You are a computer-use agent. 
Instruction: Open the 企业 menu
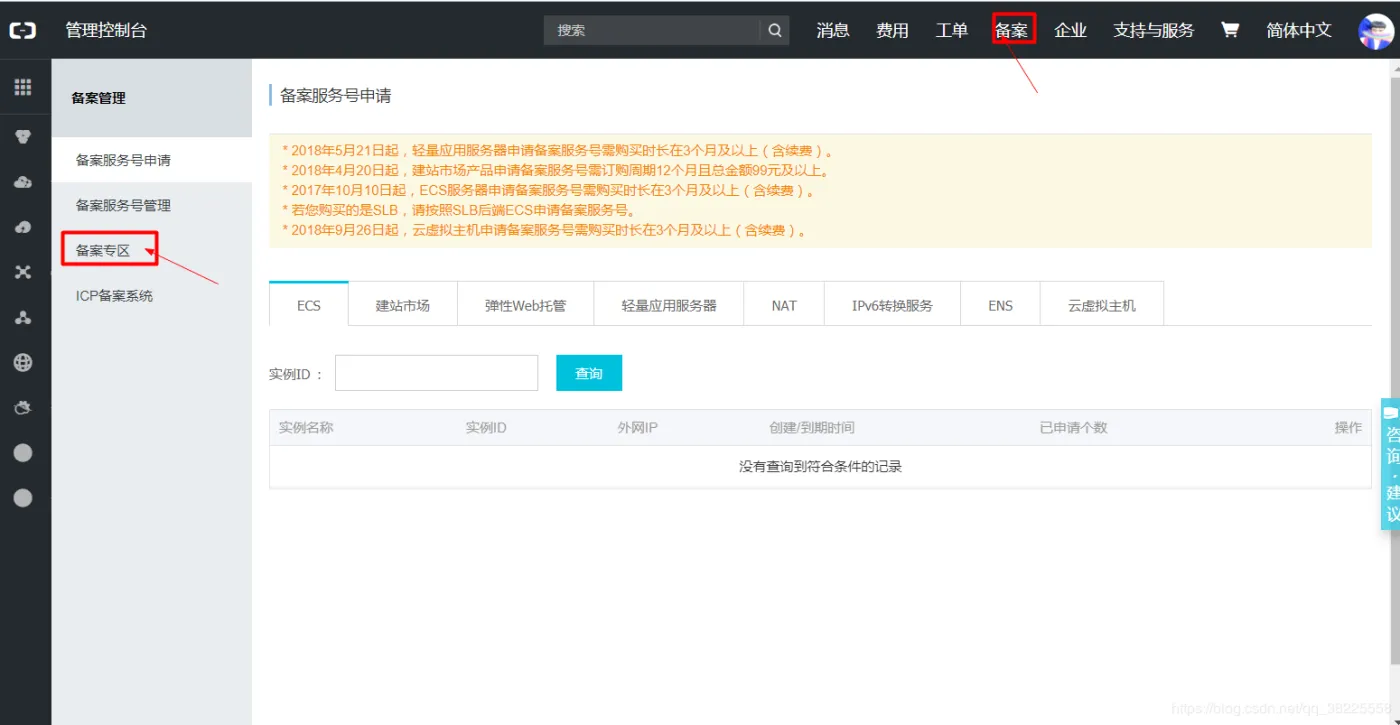point(1070,30)
